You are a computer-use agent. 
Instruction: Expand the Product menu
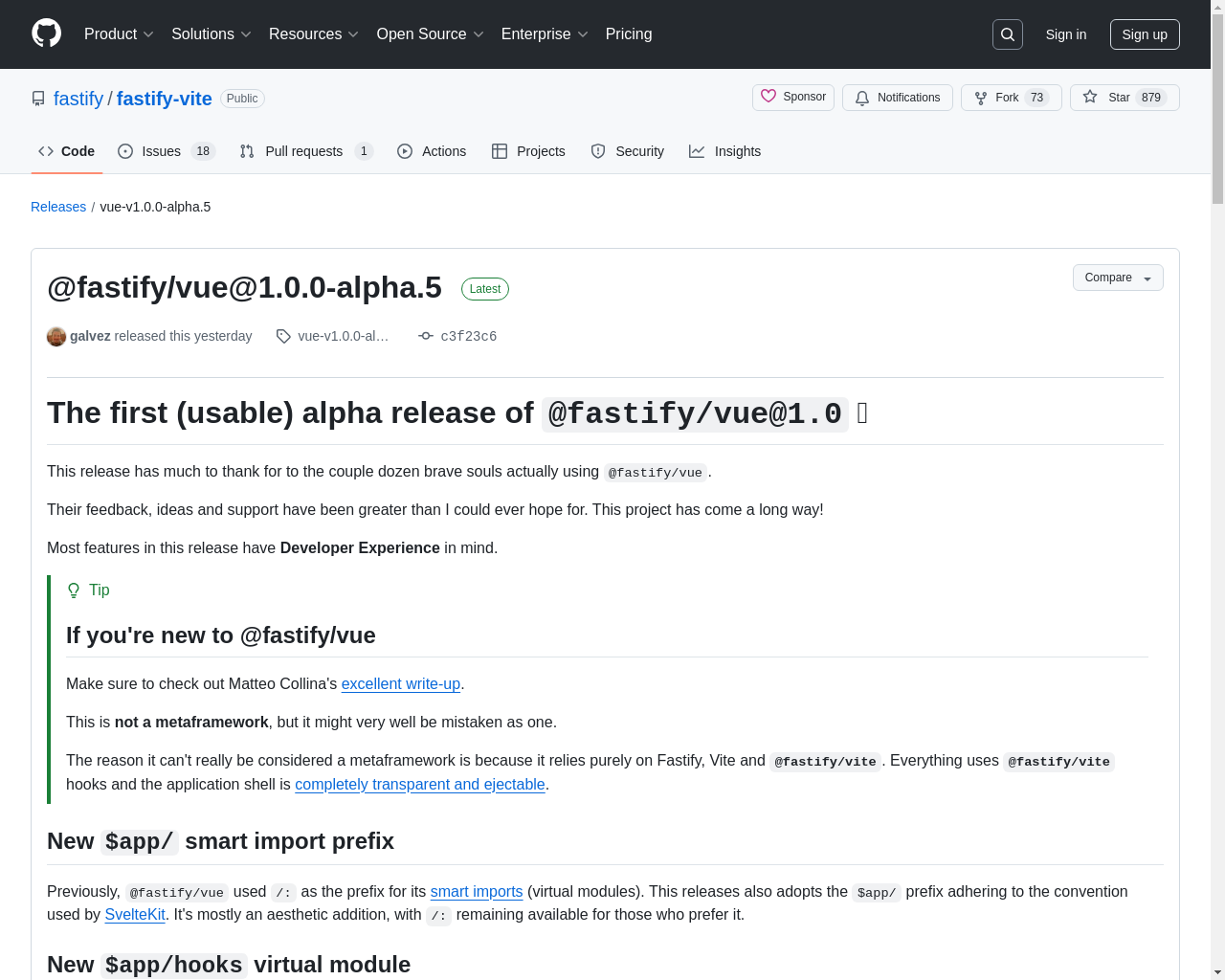(119, 34)
